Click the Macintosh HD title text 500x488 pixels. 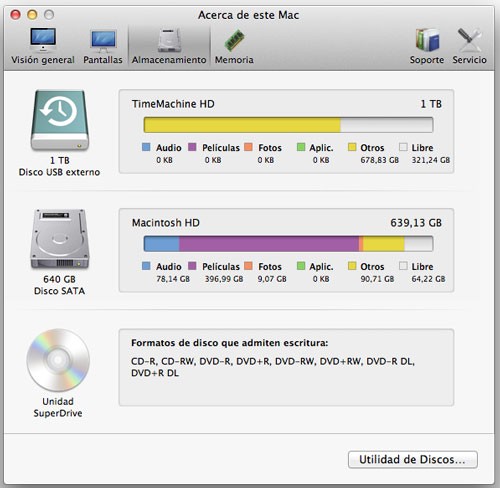pyautogui.click(x=166, y=222)
